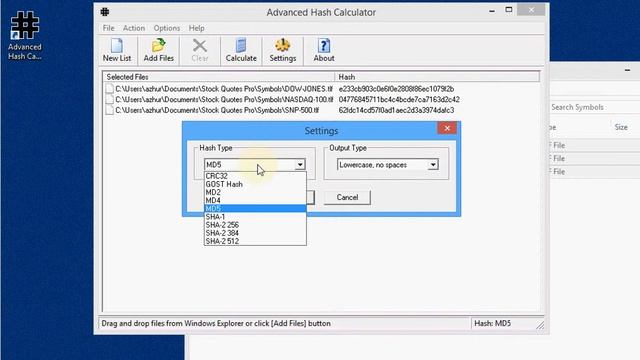Open the Output Type dropdown arrow
Viewport: 640px width, 360px height.
433,164
